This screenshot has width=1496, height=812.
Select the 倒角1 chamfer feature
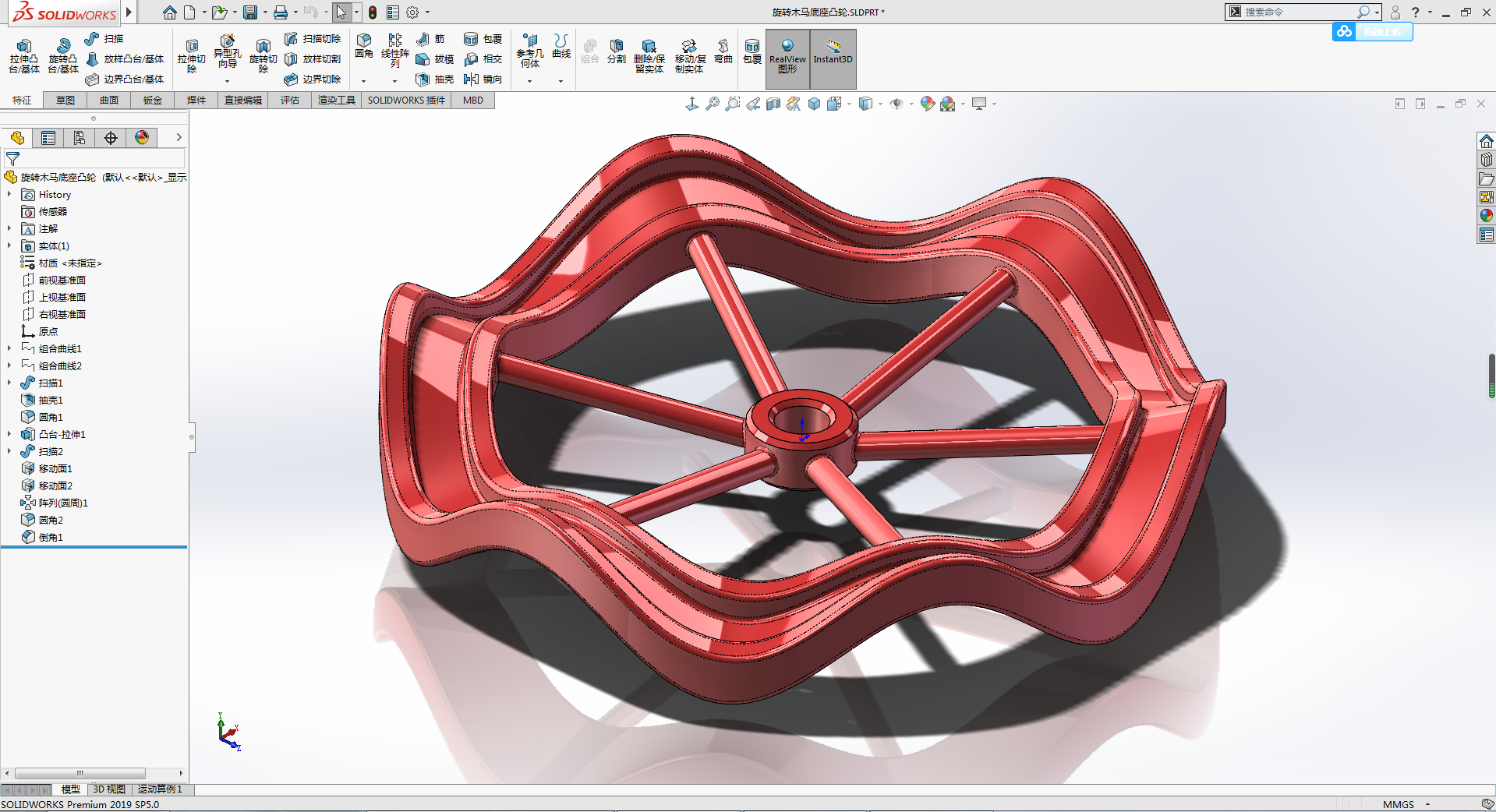42,537
